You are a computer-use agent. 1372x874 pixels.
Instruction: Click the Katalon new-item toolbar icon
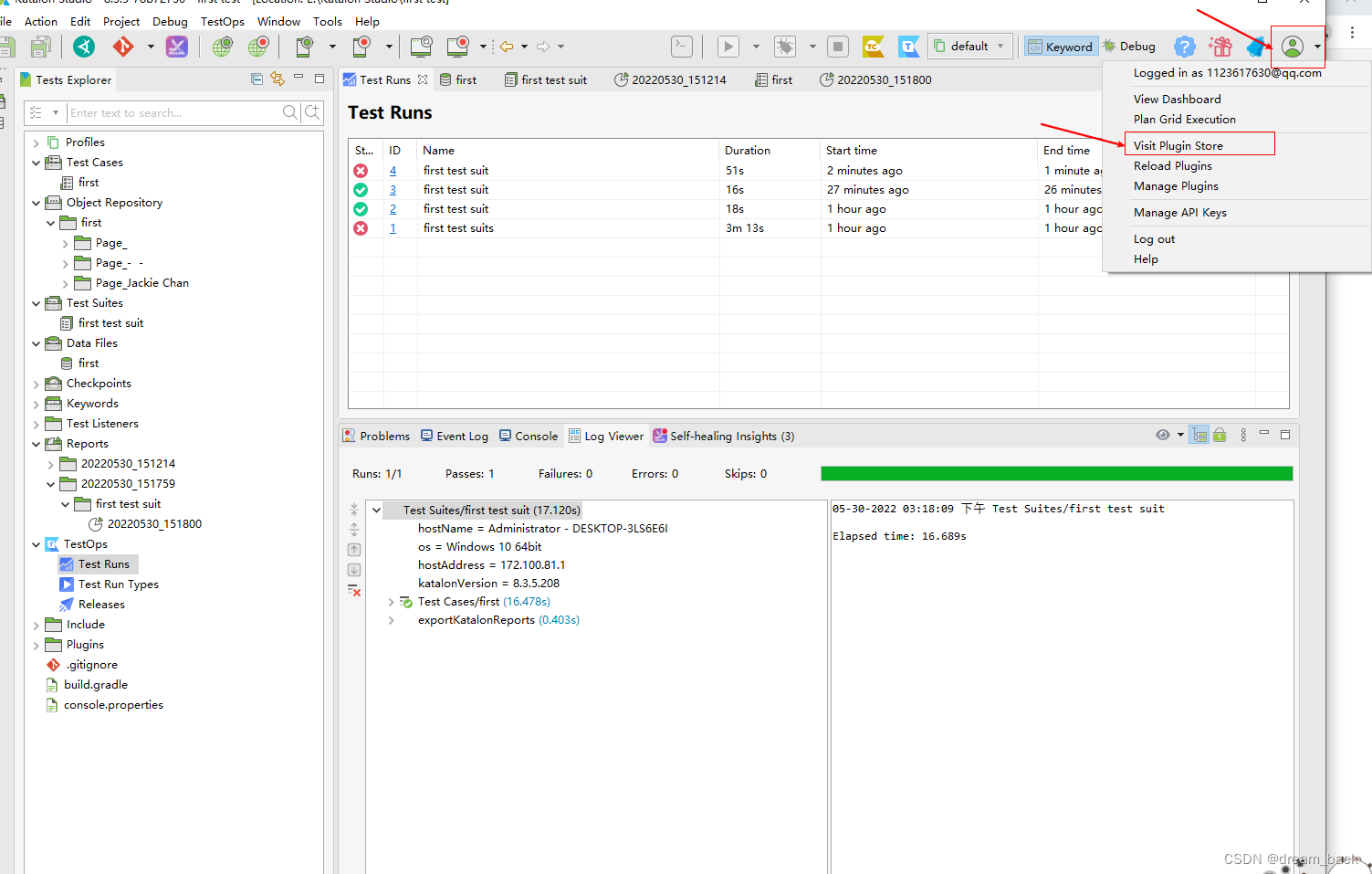tap(84, 47)
